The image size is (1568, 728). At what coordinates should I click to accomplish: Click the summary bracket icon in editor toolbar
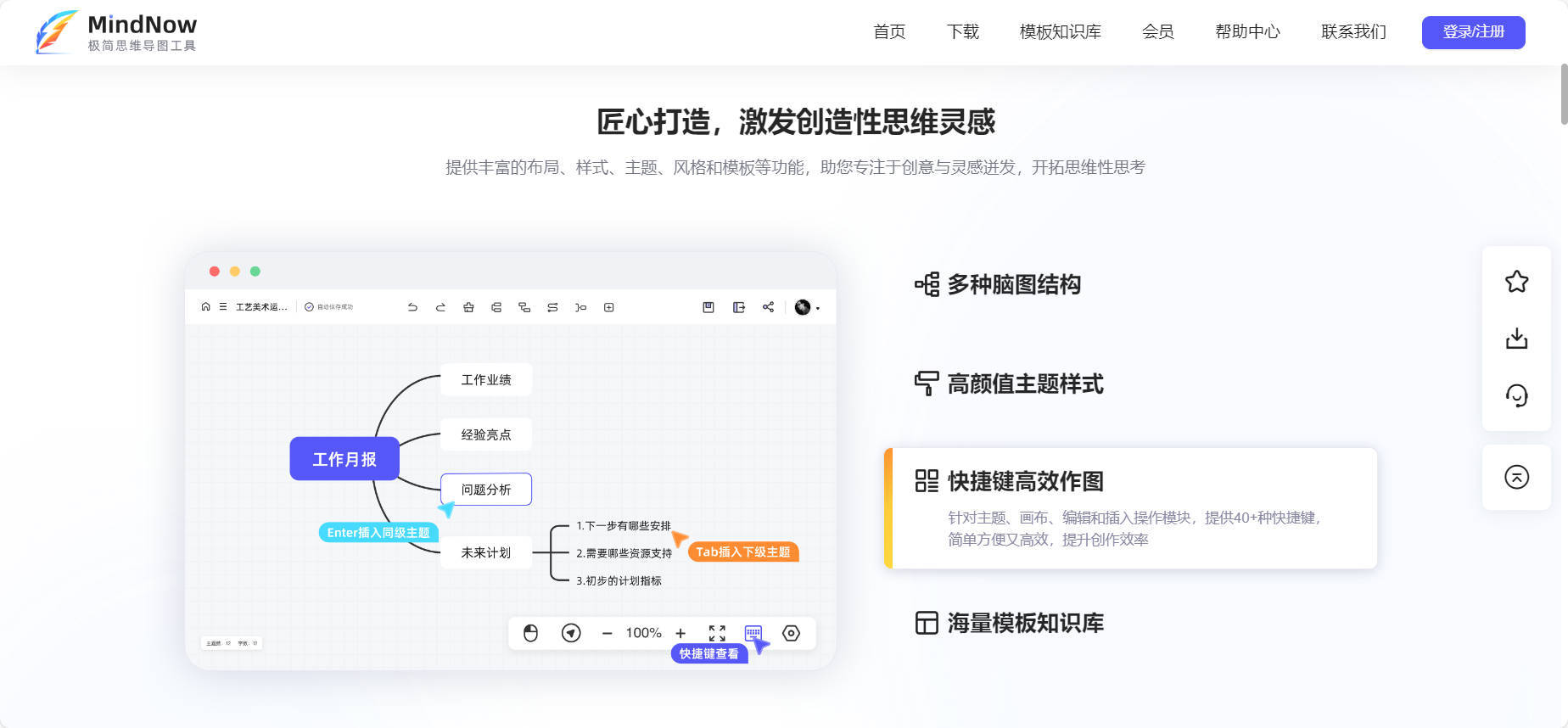pos(580,307)
